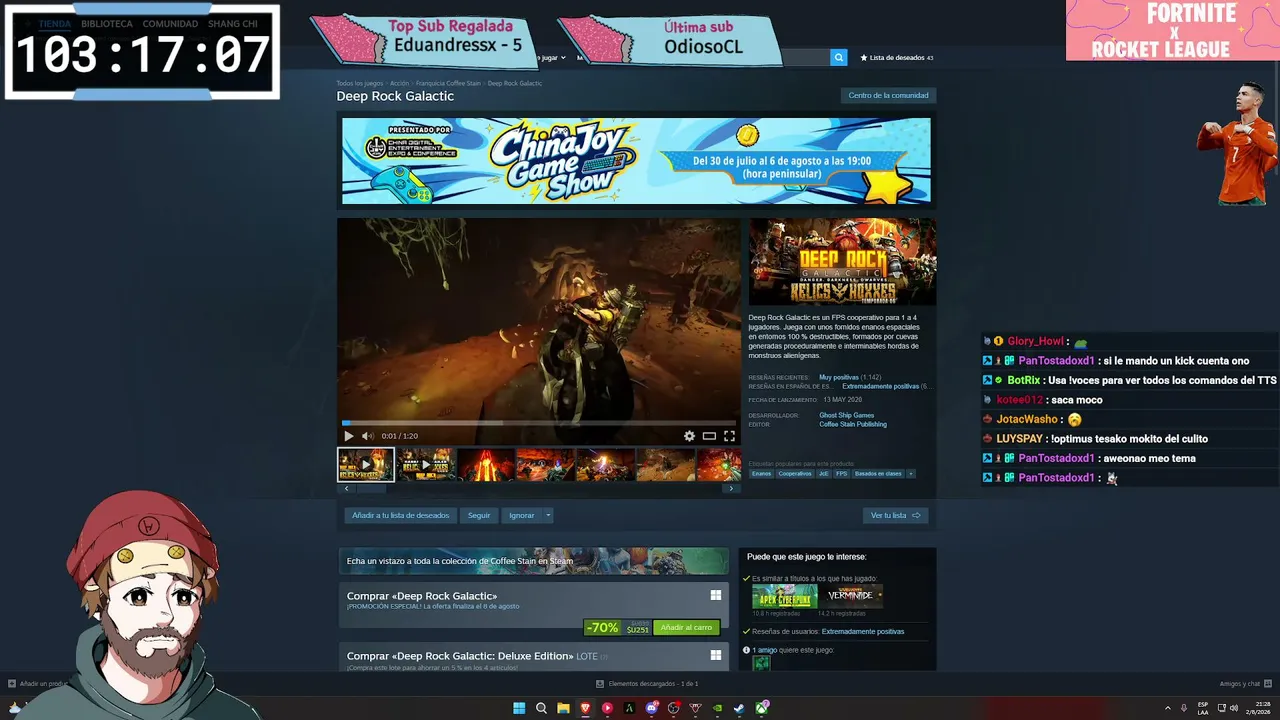Screen dimensions: 1280x720
Task: Click 'Extremadamente positivas' Spanish reviews link
Action: (x=880, y=386)
